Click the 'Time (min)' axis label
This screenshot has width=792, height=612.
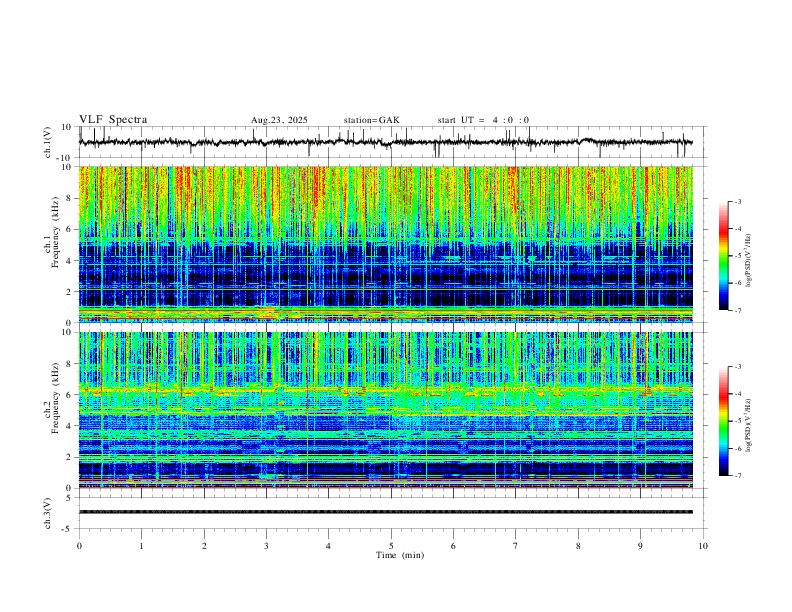point(400,555)
